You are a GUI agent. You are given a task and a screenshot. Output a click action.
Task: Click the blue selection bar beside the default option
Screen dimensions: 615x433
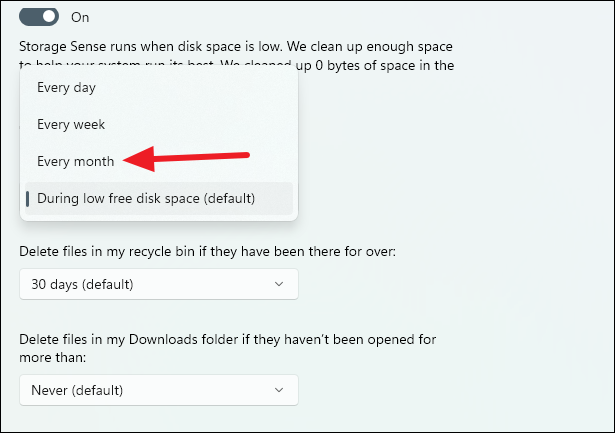[28, 198]
